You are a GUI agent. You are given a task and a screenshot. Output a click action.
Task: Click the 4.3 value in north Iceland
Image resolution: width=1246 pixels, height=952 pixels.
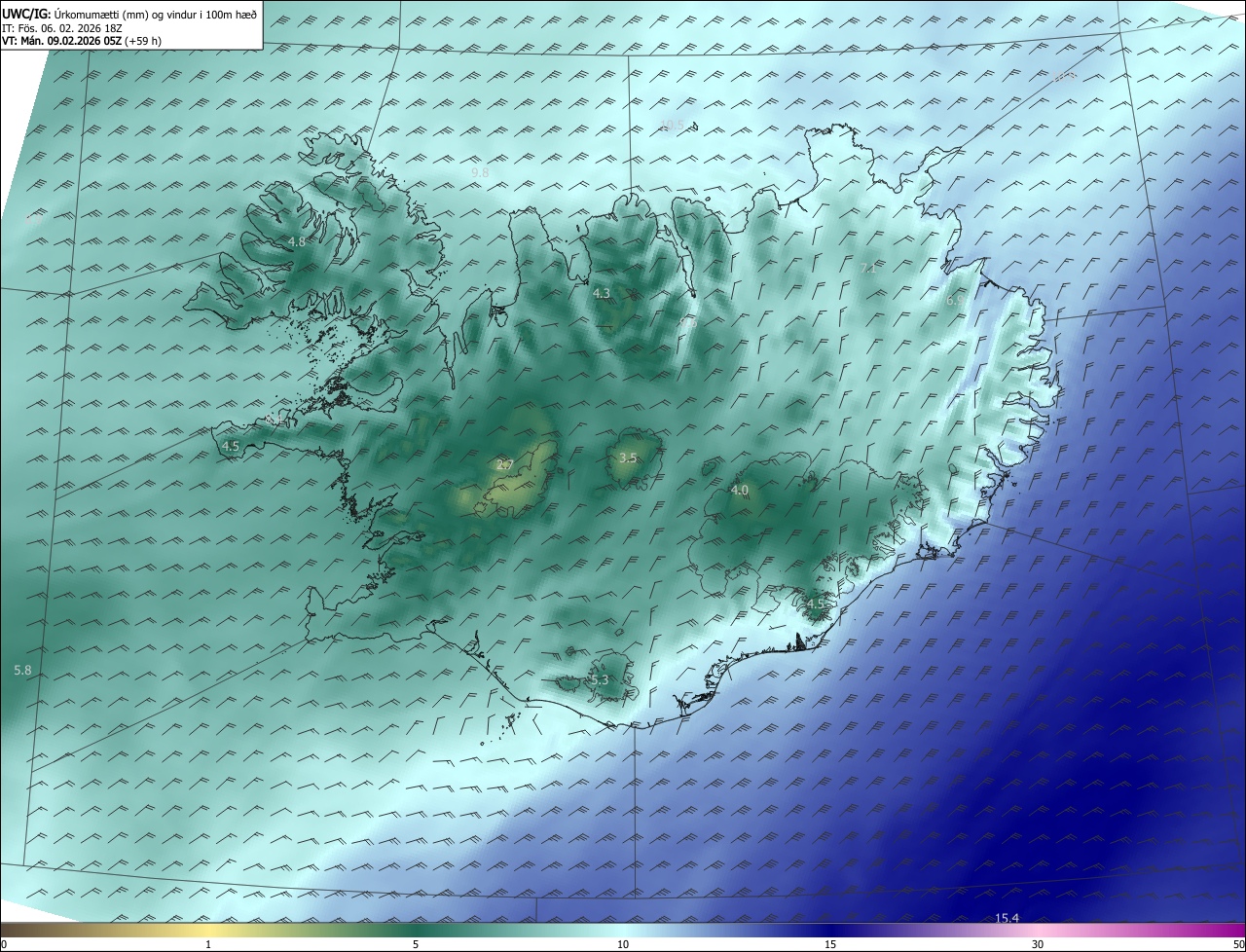click(602, 293)
